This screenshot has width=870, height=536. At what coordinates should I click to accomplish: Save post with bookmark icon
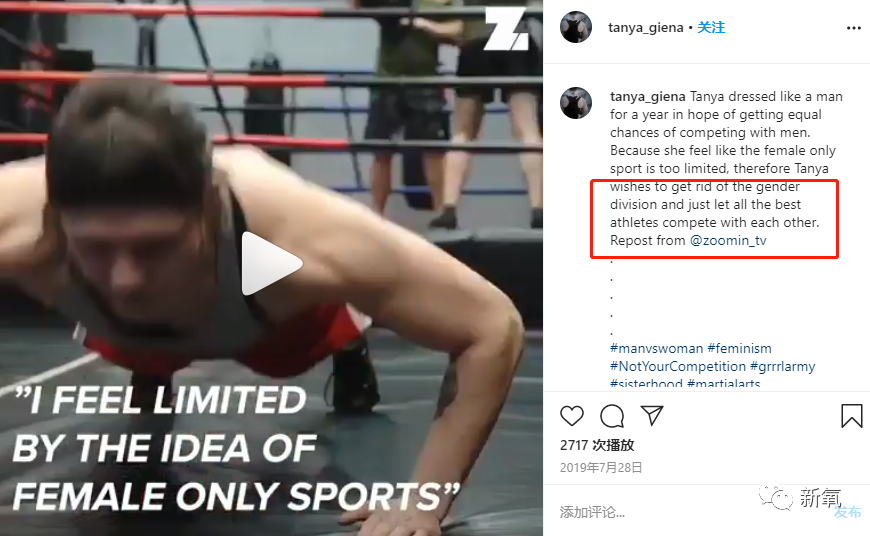click(851, 416)
